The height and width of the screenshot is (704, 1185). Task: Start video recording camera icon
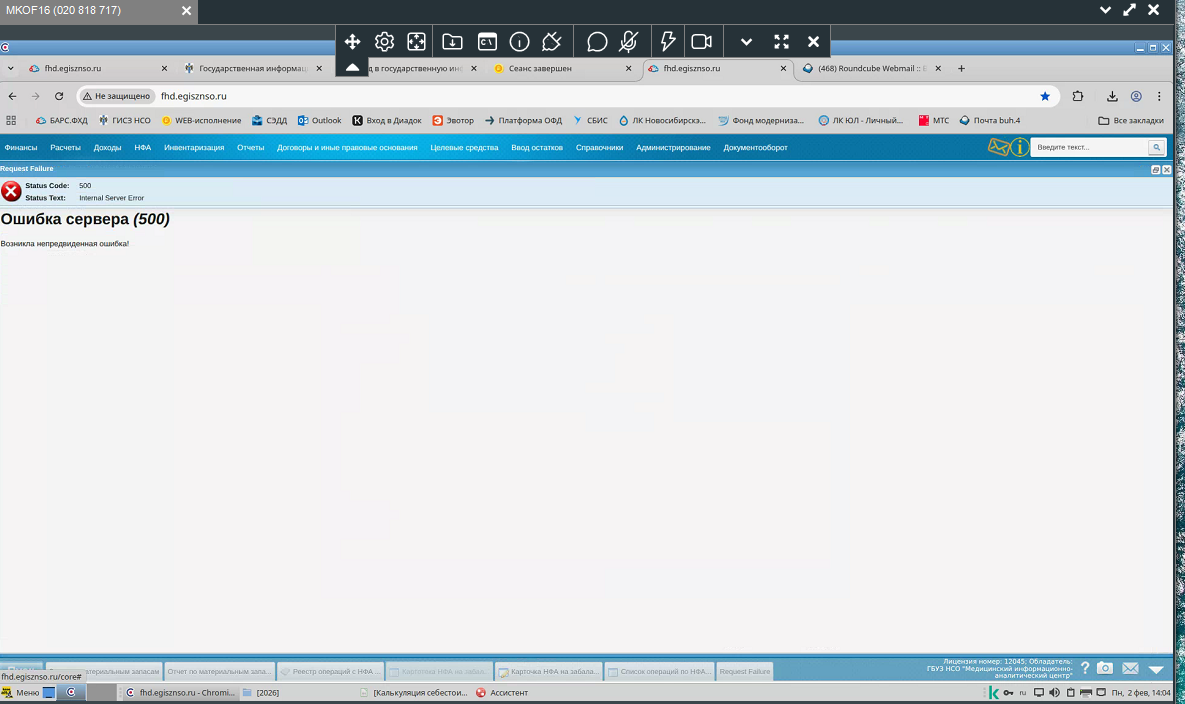pyautogui.click(x=702, y=42)
